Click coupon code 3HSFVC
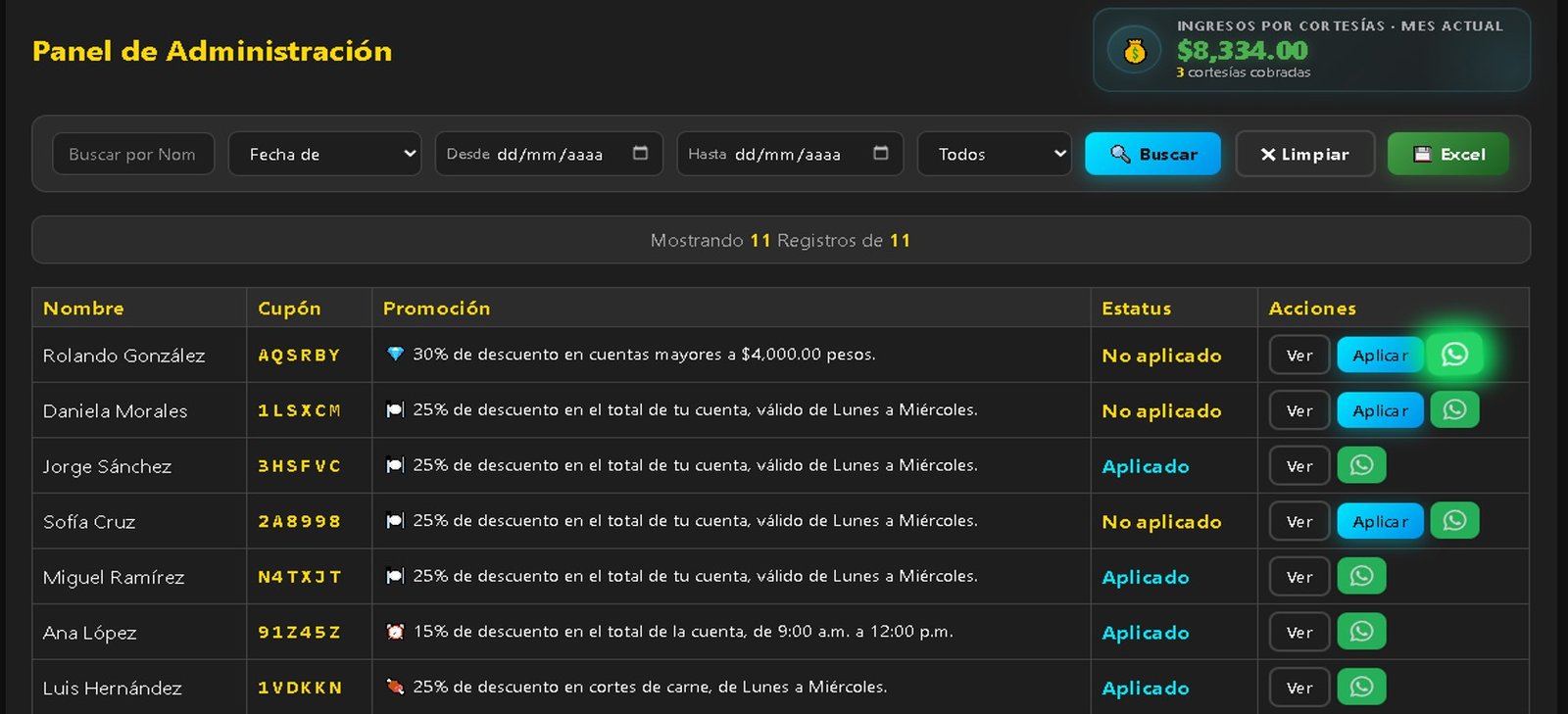The height and width of the screenshot is (714, 1568). click(299, 466)
